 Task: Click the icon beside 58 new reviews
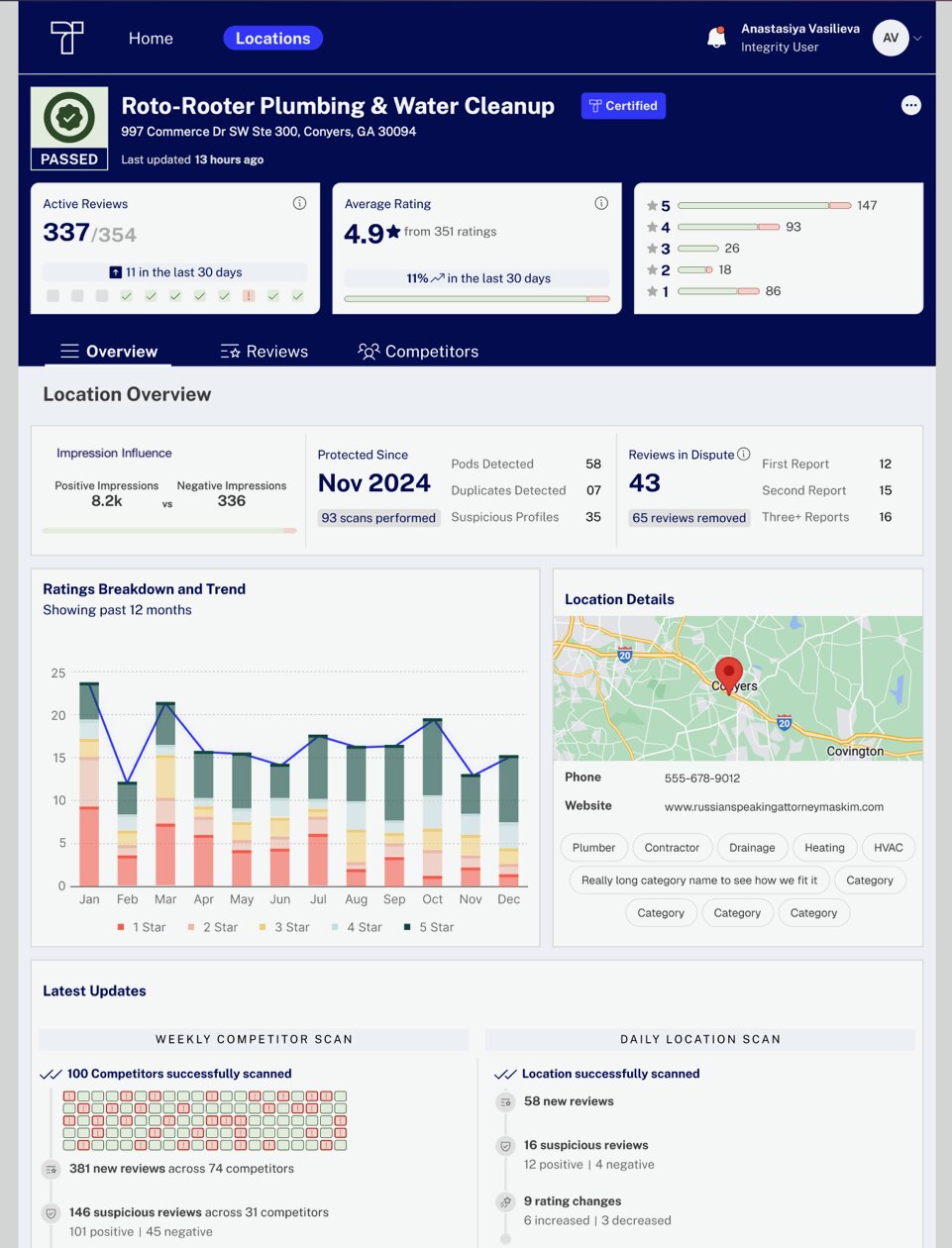click(505, 1101)
